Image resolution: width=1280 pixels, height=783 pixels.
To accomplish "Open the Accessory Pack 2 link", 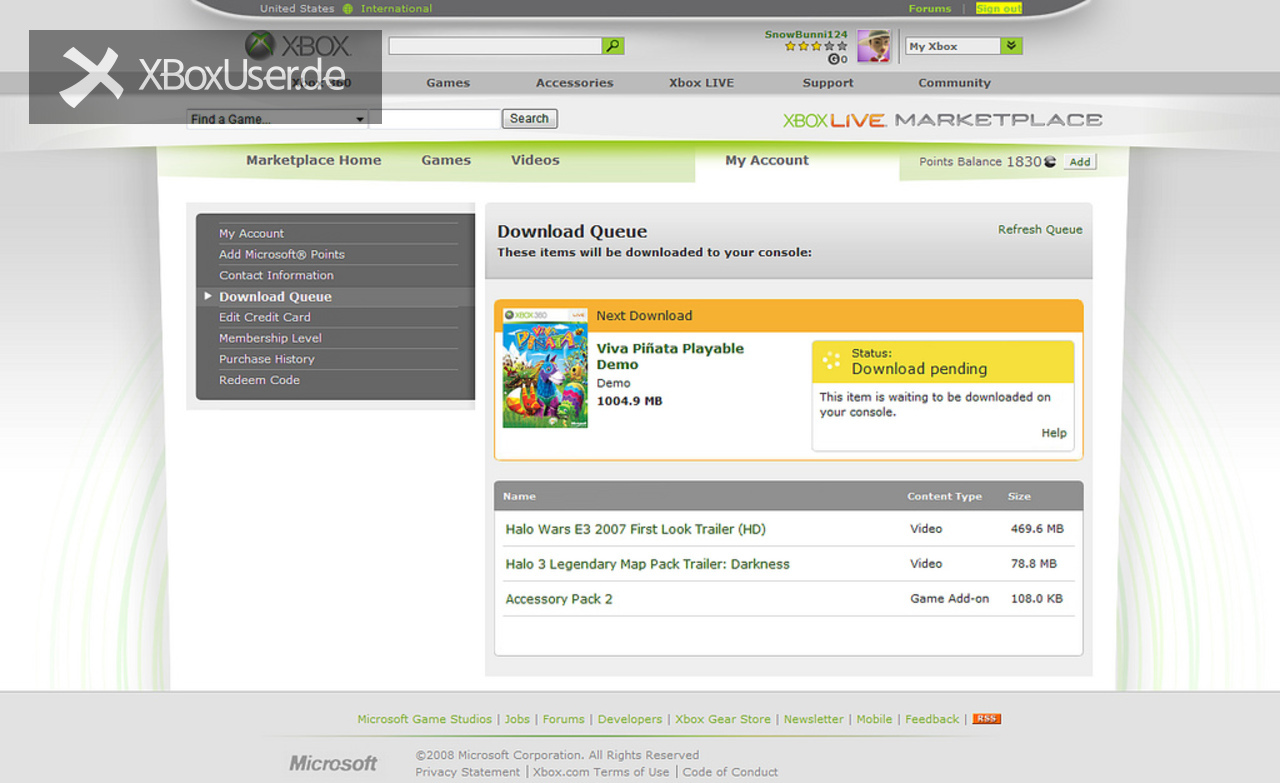I will [559, 599].
